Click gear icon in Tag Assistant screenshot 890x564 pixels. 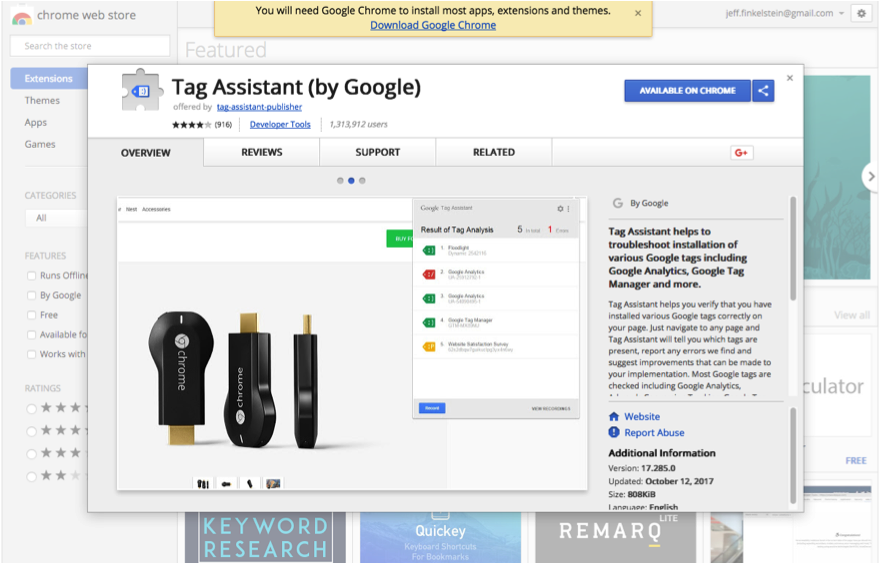click(560, 209)
